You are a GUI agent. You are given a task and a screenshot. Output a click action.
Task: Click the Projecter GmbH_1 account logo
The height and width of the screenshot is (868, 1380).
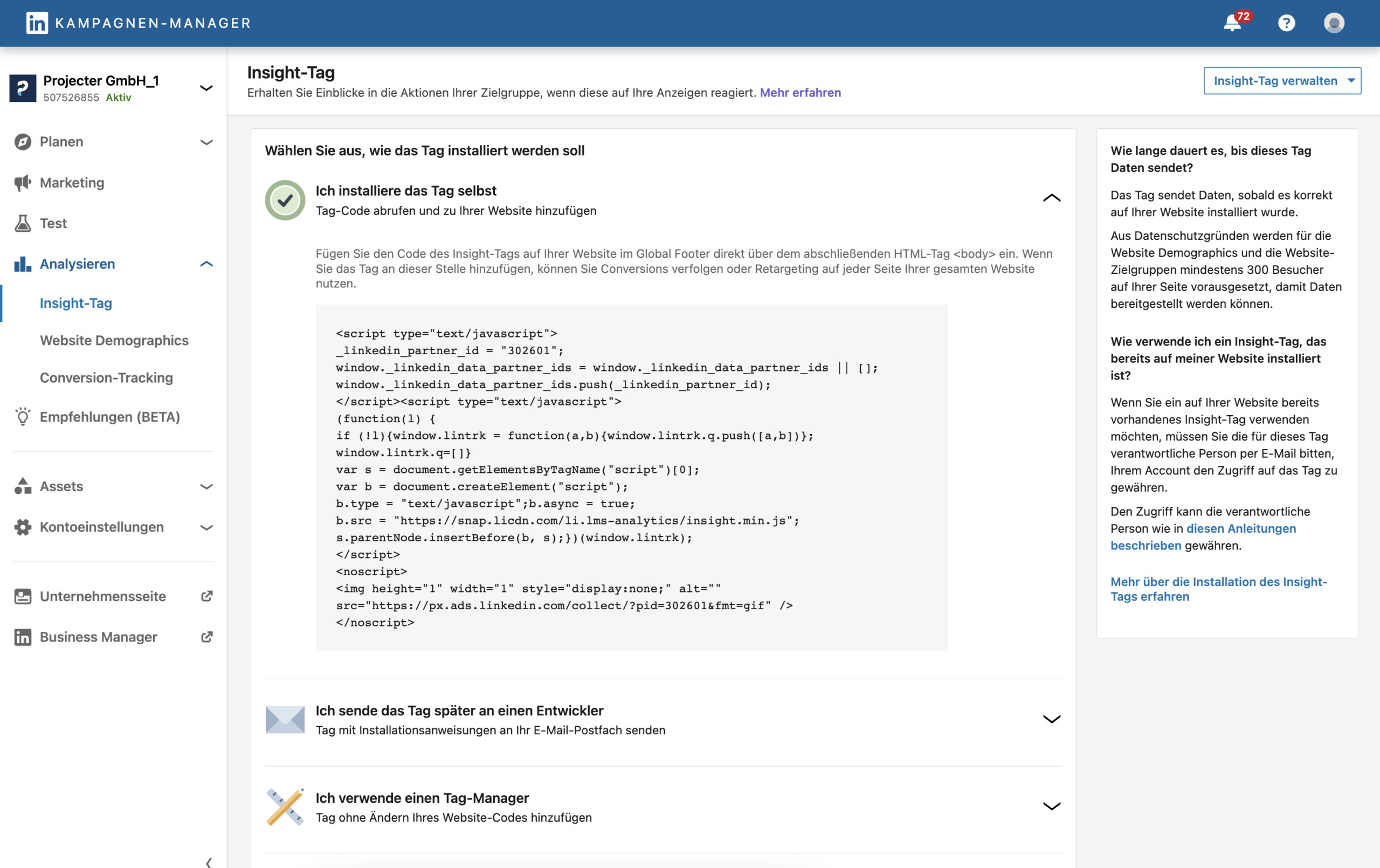[23, 88]
